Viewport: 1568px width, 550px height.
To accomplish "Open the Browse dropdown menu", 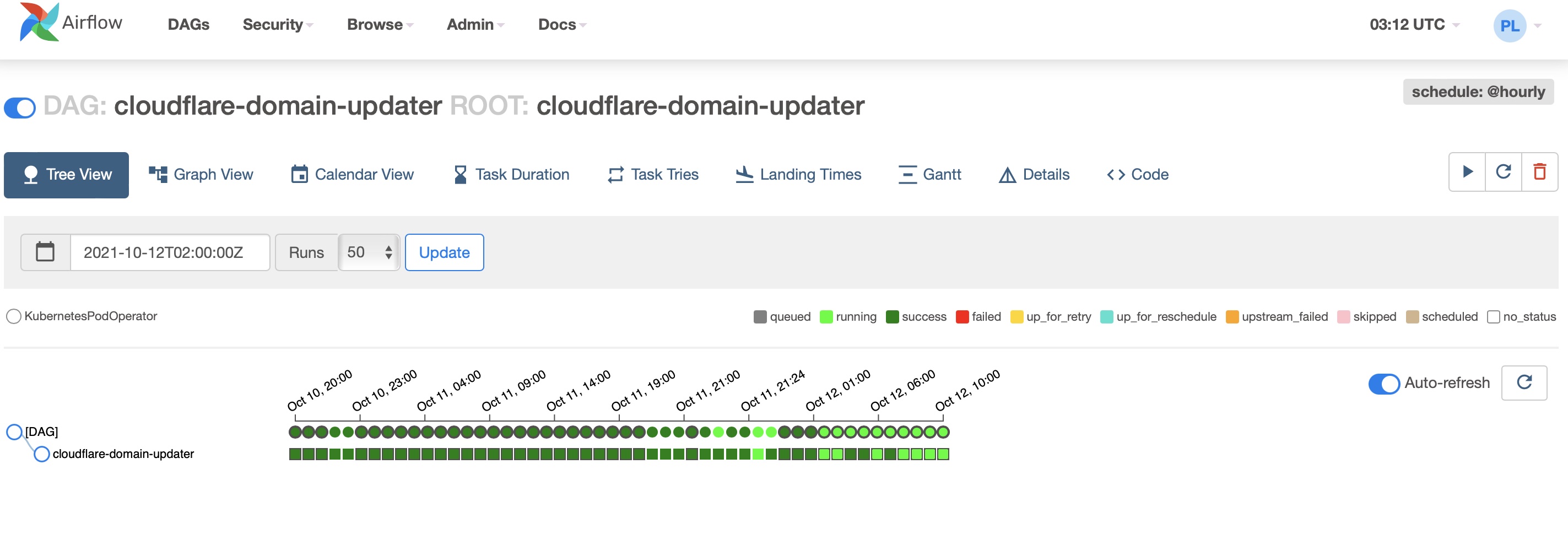I will 380,24.
